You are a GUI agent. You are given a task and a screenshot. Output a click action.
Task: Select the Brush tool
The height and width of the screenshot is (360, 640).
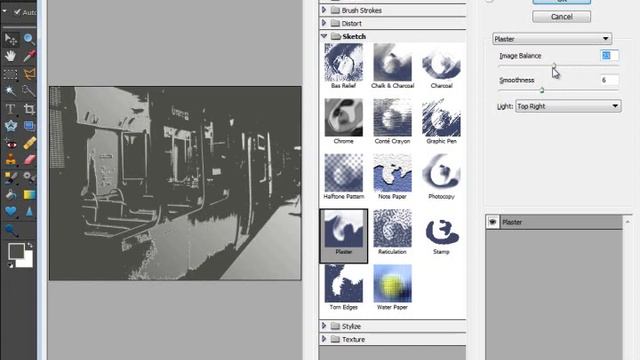(x=11, y=177)
